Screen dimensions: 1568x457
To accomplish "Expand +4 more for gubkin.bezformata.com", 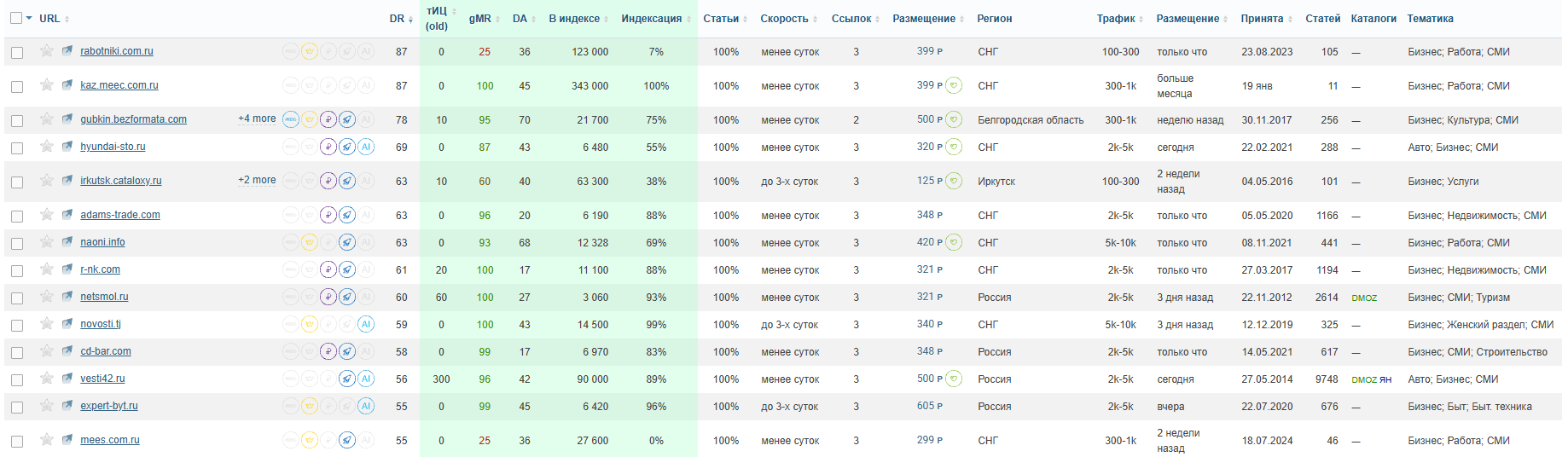I will (257, 119).
